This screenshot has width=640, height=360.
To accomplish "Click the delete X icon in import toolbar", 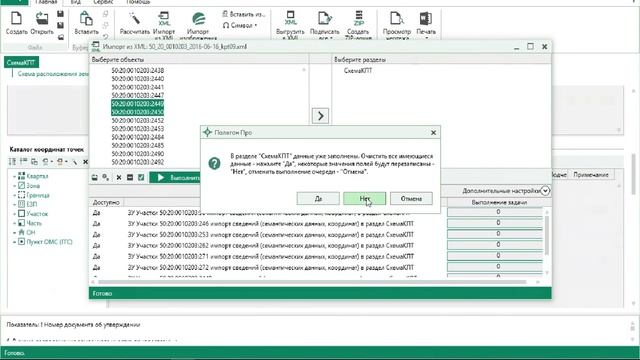I will [x=119, y=178].
